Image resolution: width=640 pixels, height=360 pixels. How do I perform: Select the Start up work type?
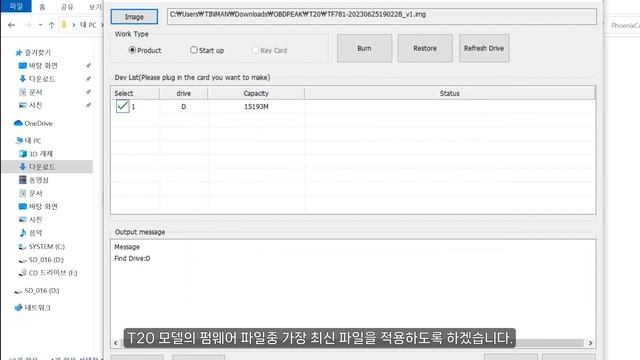[x=207, y=50]
